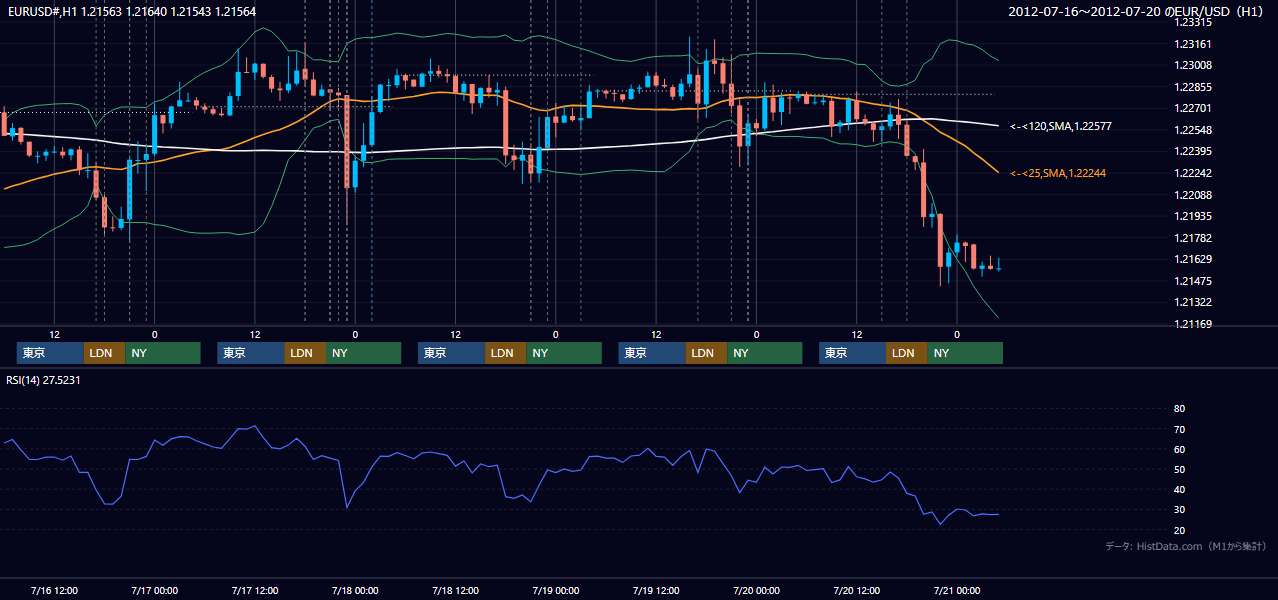Screen dimensions: 1278x600
Task: Select the 7/17 00:00 time label
Action: [x=154, y=590]
